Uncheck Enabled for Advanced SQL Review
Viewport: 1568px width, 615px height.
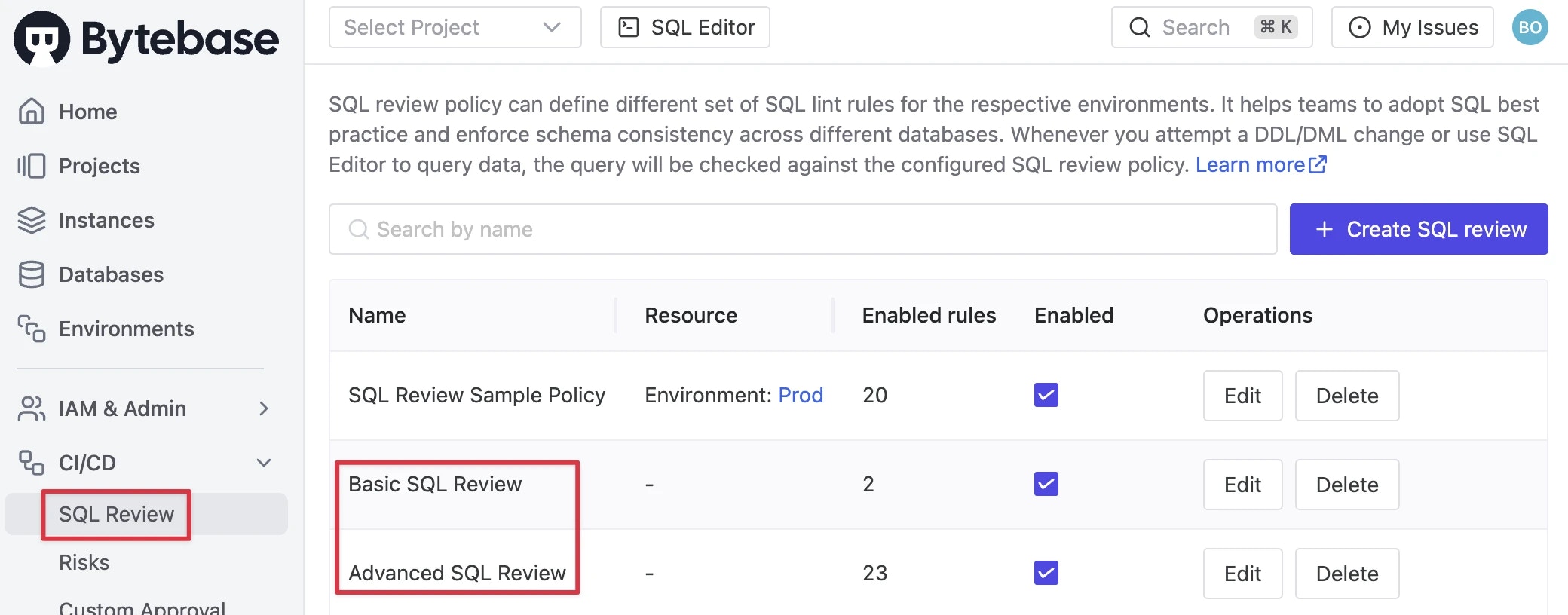point(1046,573)
